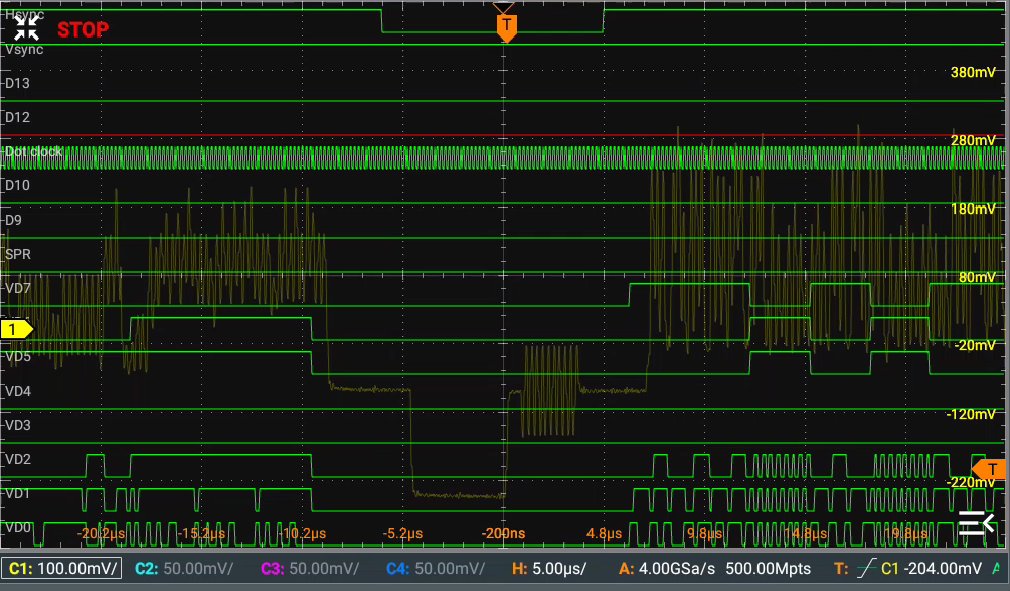Image resolution: width=1010 pixels, height=591 pixels.
Task: Click the -220mV vertical scale label
Action: click(x=971, y=482)
